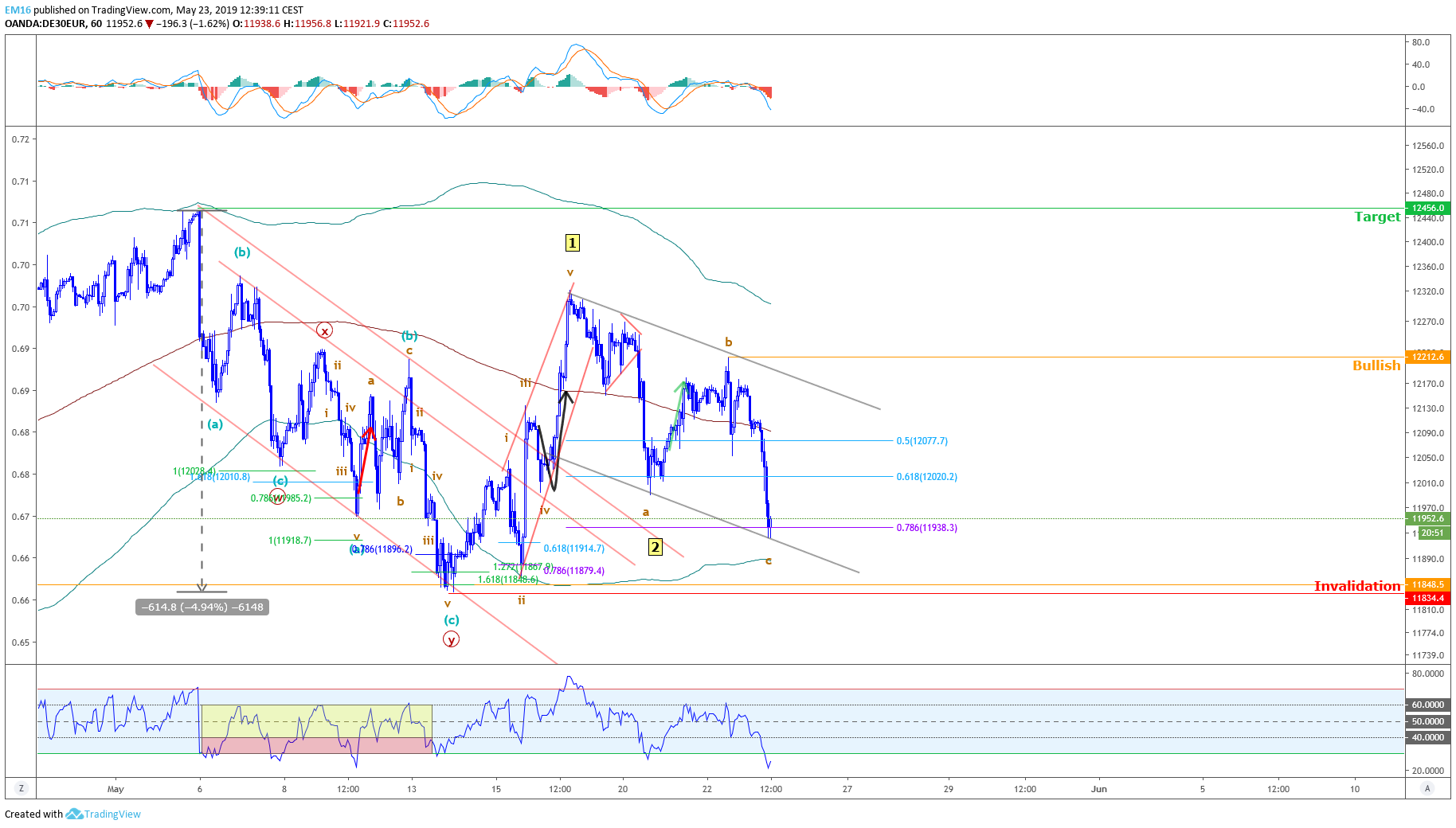Click the -614.8 (-4.94%) measurement label
Viewport: 1456px width, 828px height.
pos(202,607)
